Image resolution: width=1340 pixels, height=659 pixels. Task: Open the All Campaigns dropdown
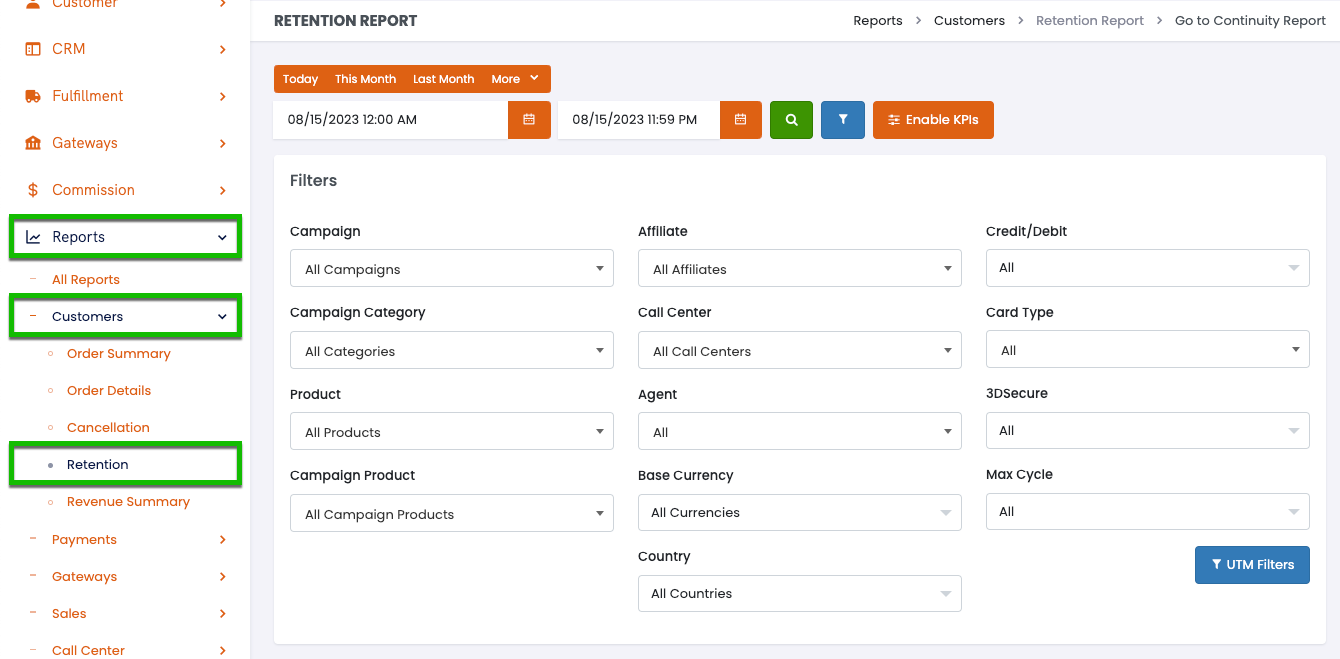tap(451, 269)
